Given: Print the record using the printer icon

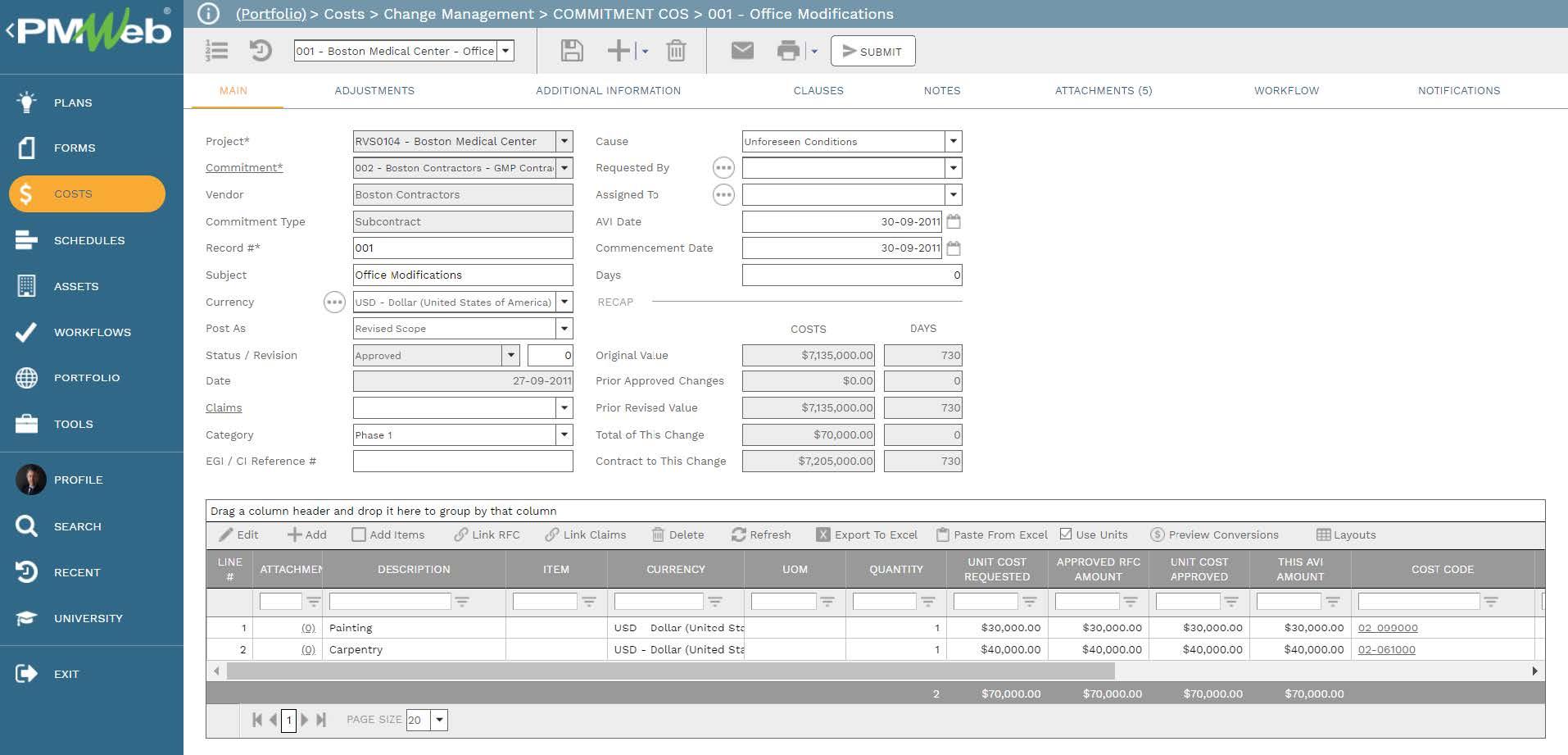Looking at the screenshot, I should [x=788, y=51].
